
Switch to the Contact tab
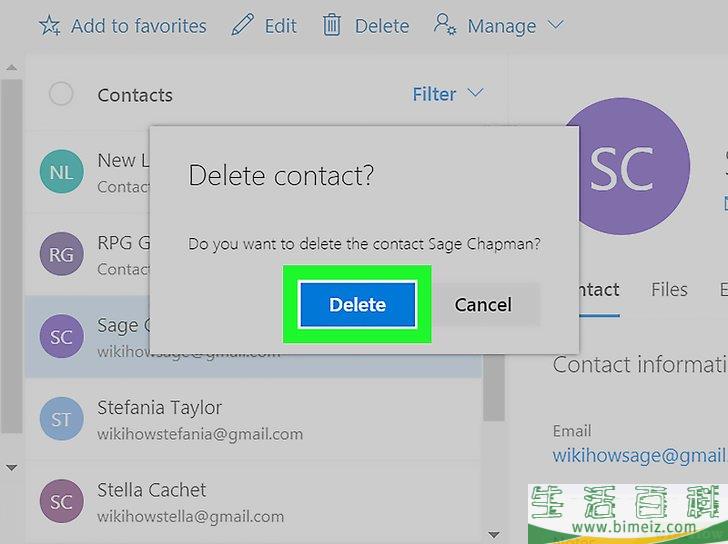(x=599, y=291)
